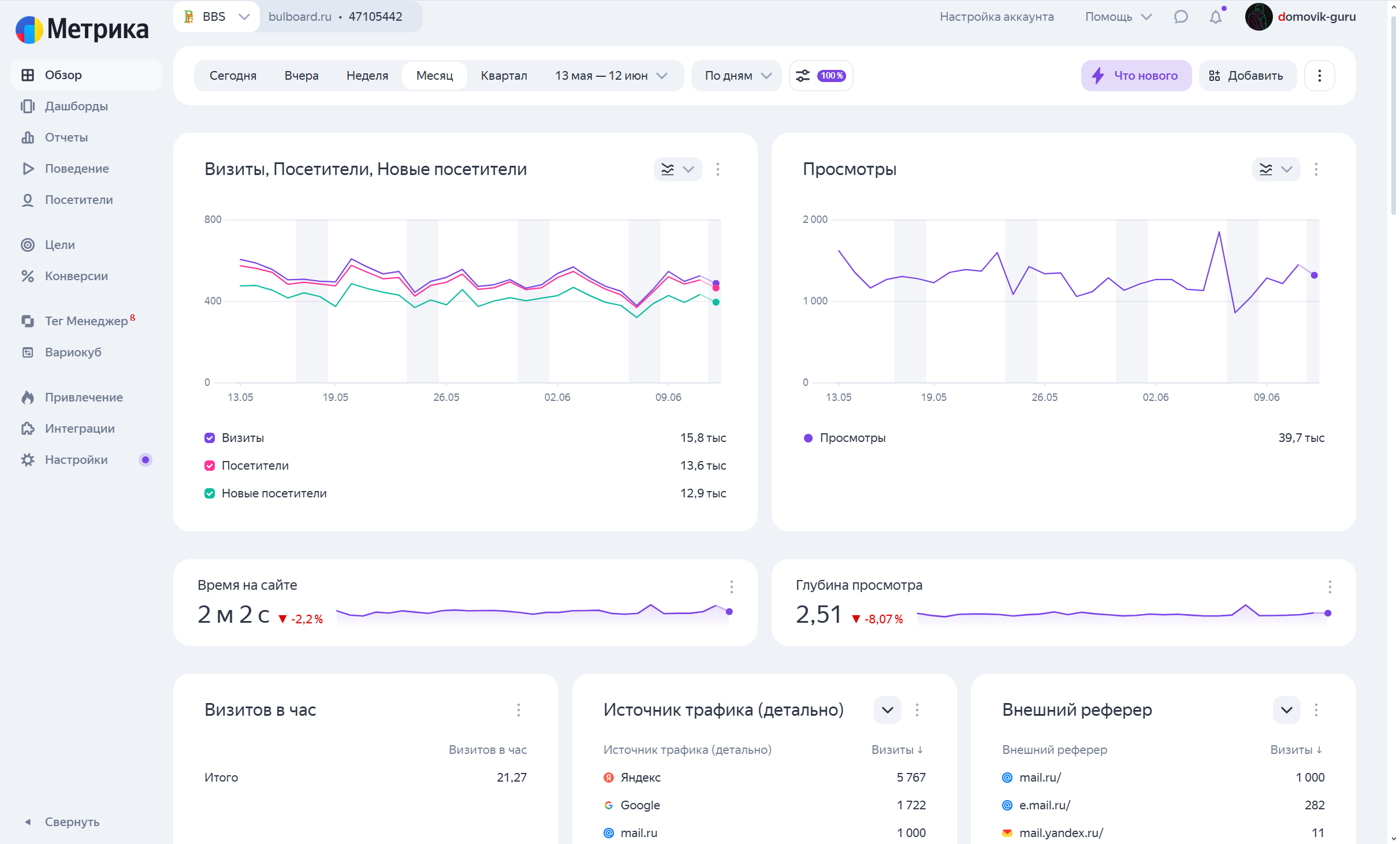
Task: Open the Время на сайте widget menu
Action: click(731, 587)
